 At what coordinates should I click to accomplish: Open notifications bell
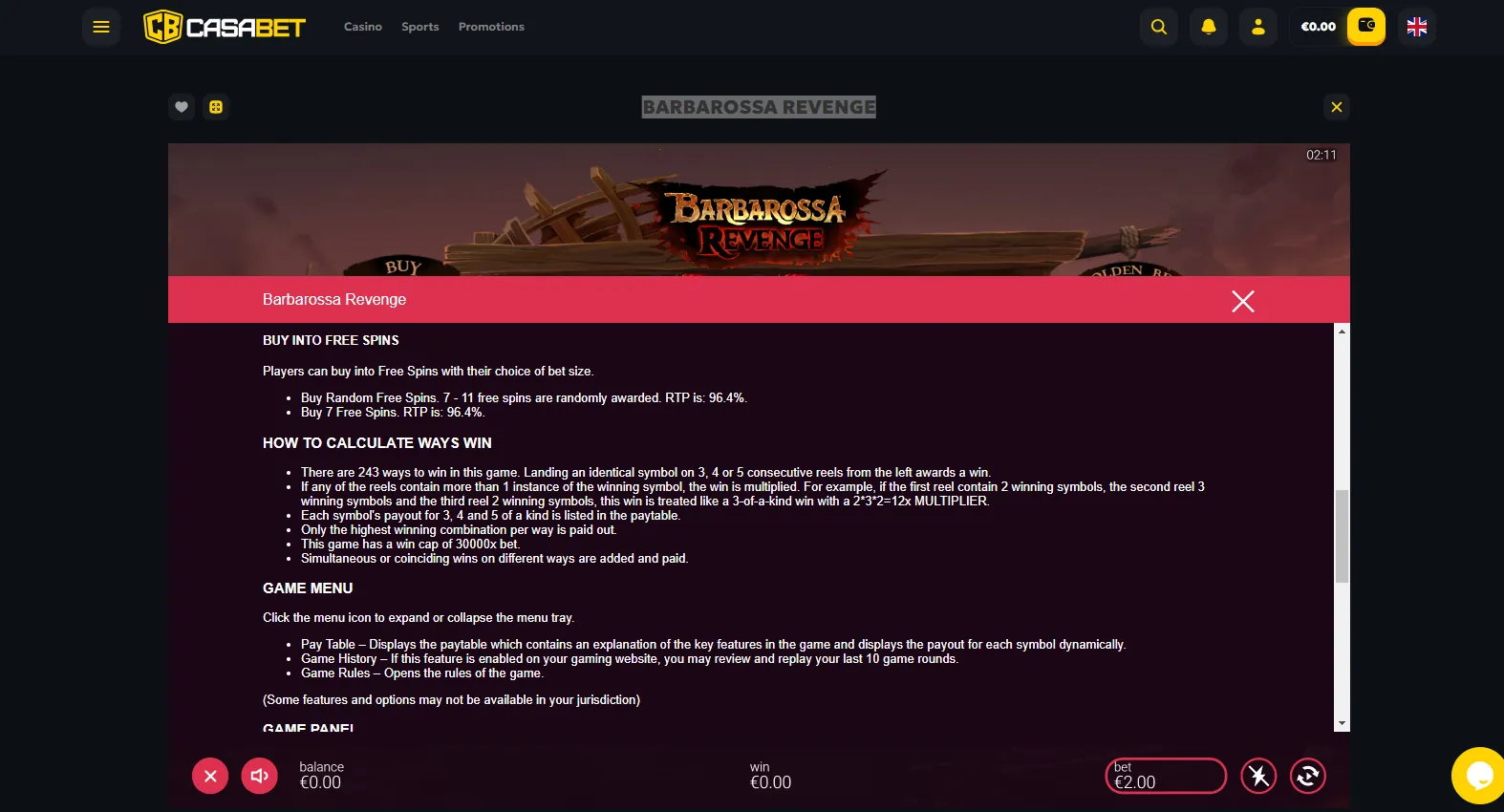tap(1209, 27)
